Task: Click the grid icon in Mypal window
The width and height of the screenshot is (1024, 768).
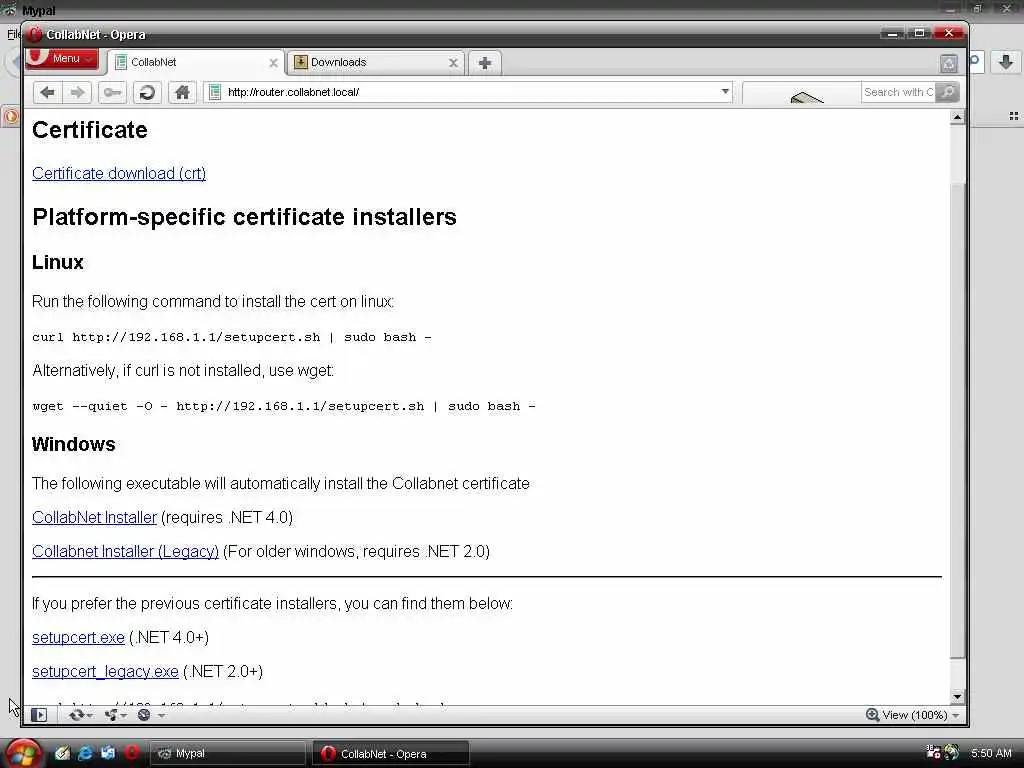Action: pos(1014,116)
